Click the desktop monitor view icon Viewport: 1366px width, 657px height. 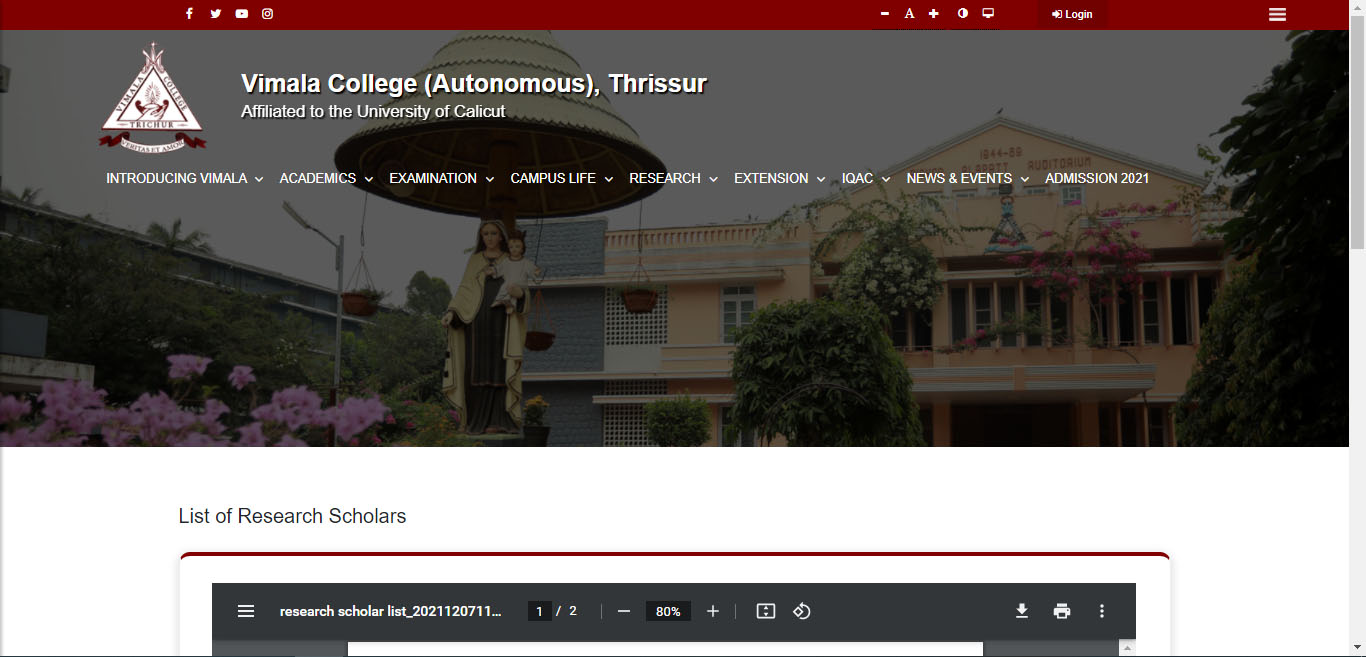988,14
